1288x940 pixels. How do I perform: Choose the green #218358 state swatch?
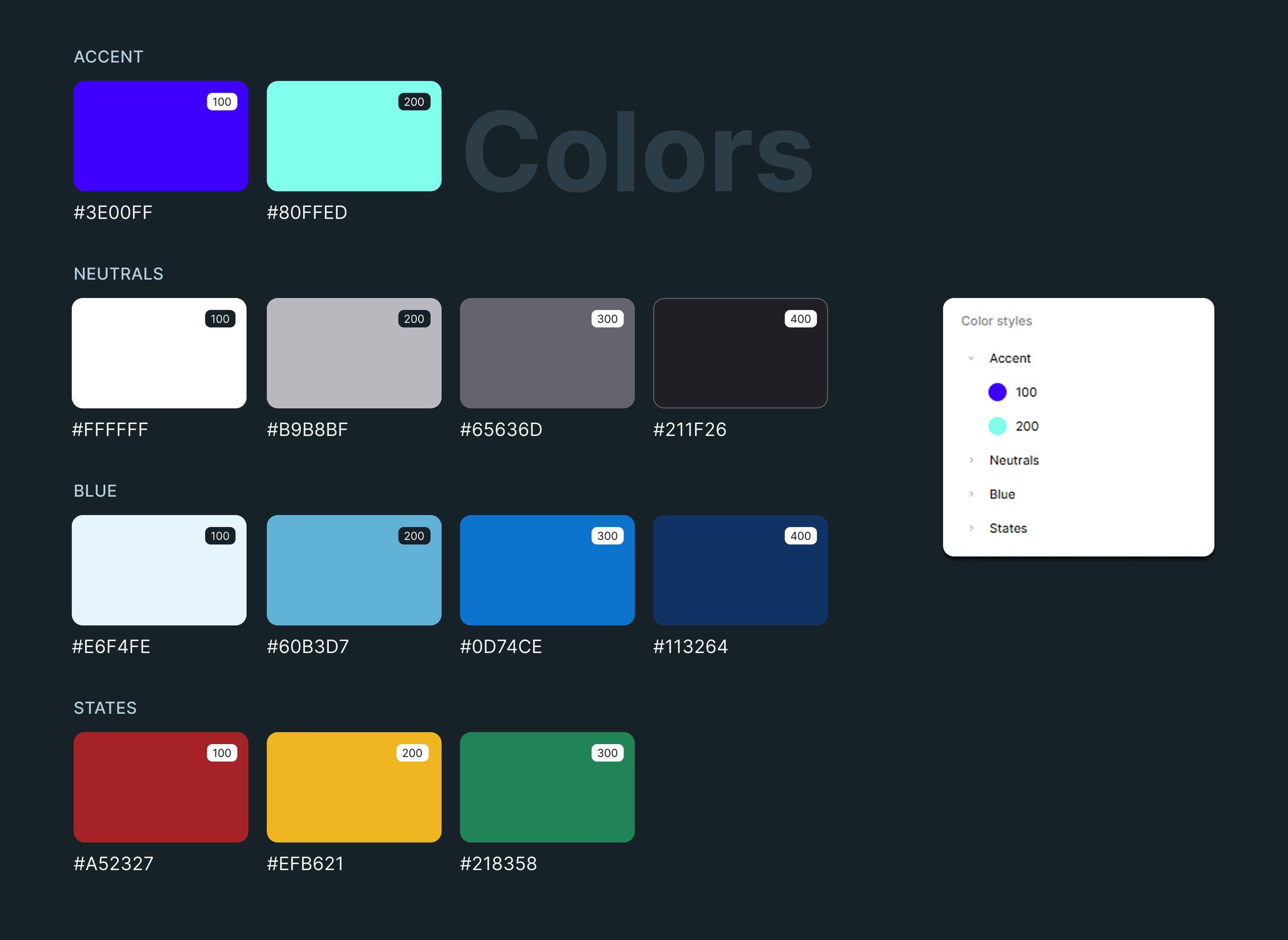coord(547,787)
